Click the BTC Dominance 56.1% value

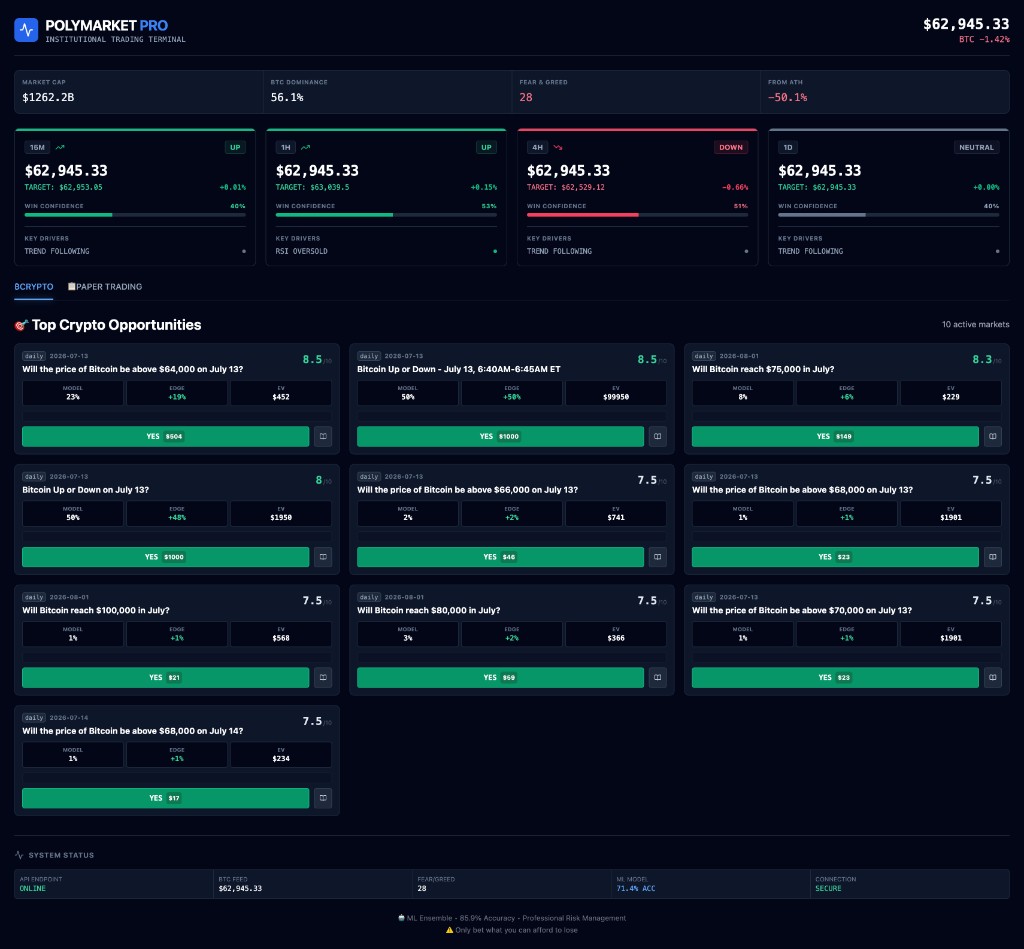(x=287, y=97)
